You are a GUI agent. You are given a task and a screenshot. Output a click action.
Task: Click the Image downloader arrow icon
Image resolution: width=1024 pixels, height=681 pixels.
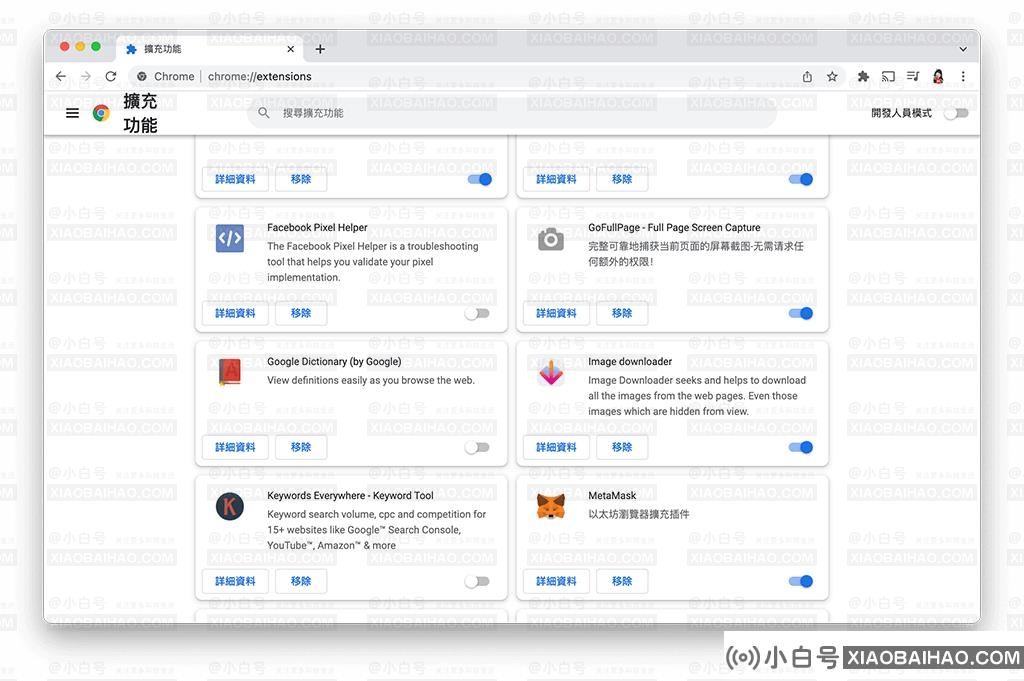(x=551, y=372)
